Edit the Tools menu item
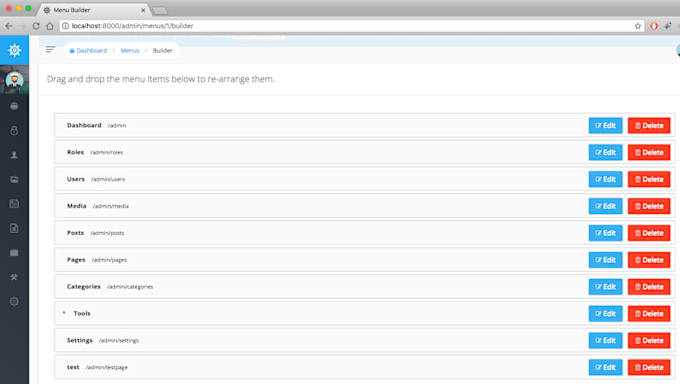Screen dimensions: 680x384 (605, 314)
